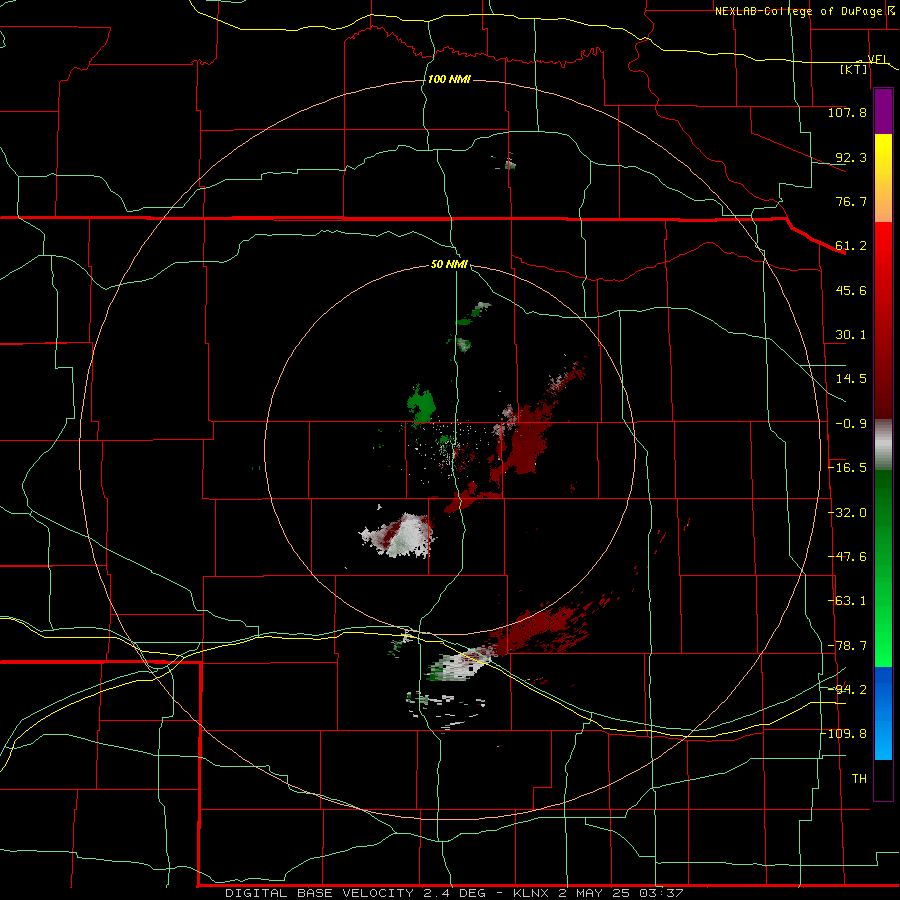Screen dimensions: 900x900
Task: Click the -94.2 velocity scale value
Action: pyautogui.click(x=847, y=689)
